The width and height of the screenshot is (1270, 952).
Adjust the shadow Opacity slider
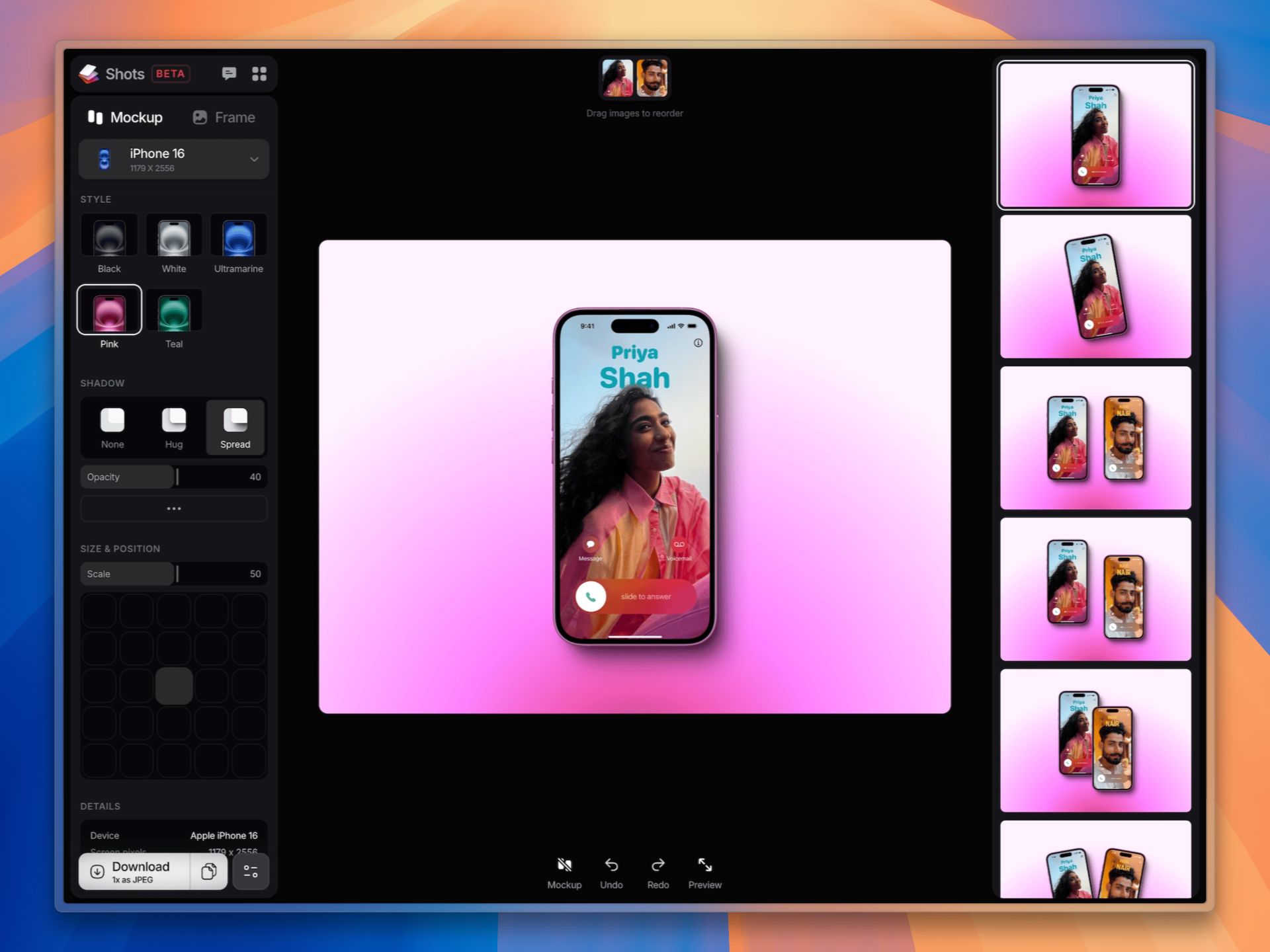(174, 477)
